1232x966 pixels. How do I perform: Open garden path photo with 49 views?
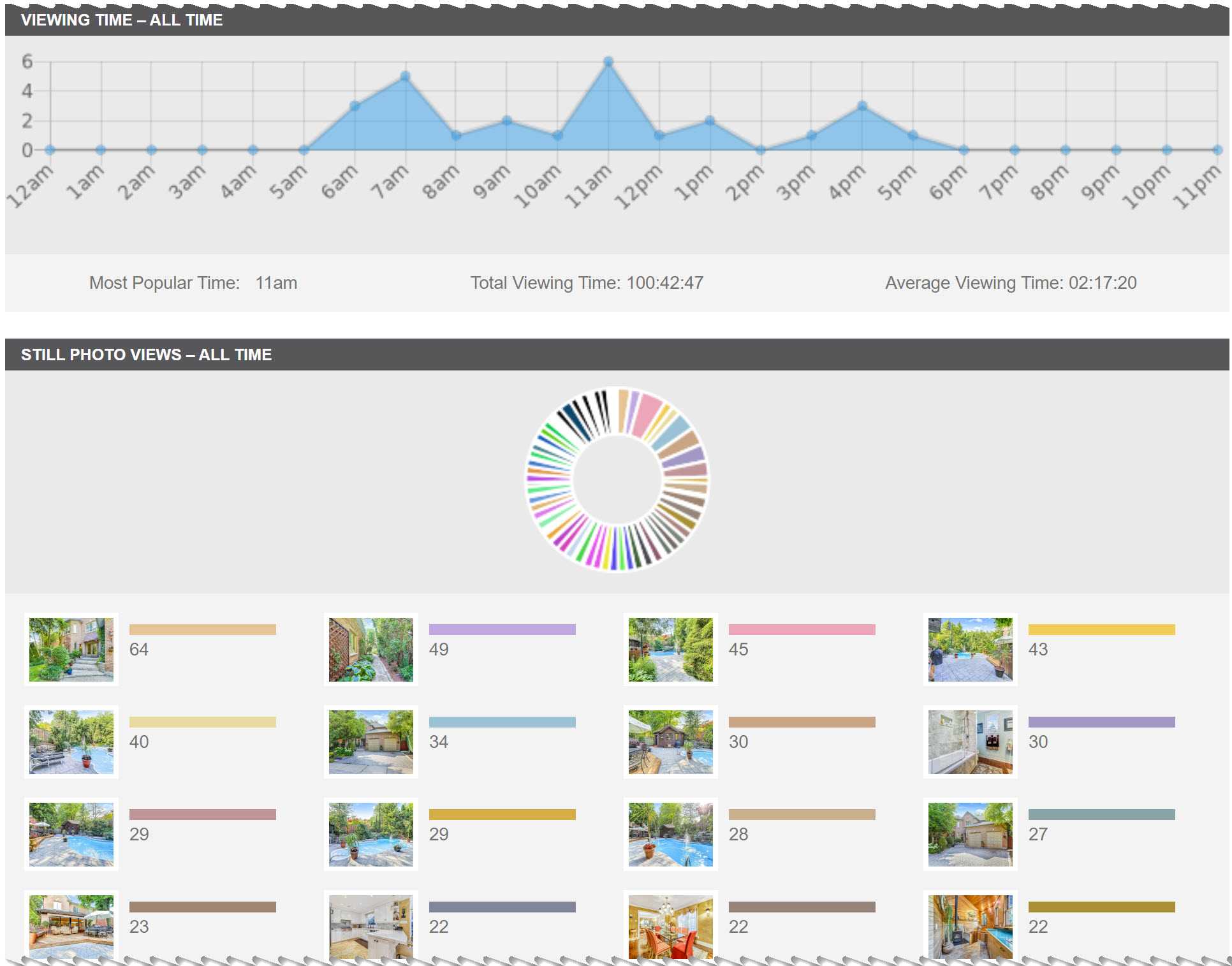371,649
